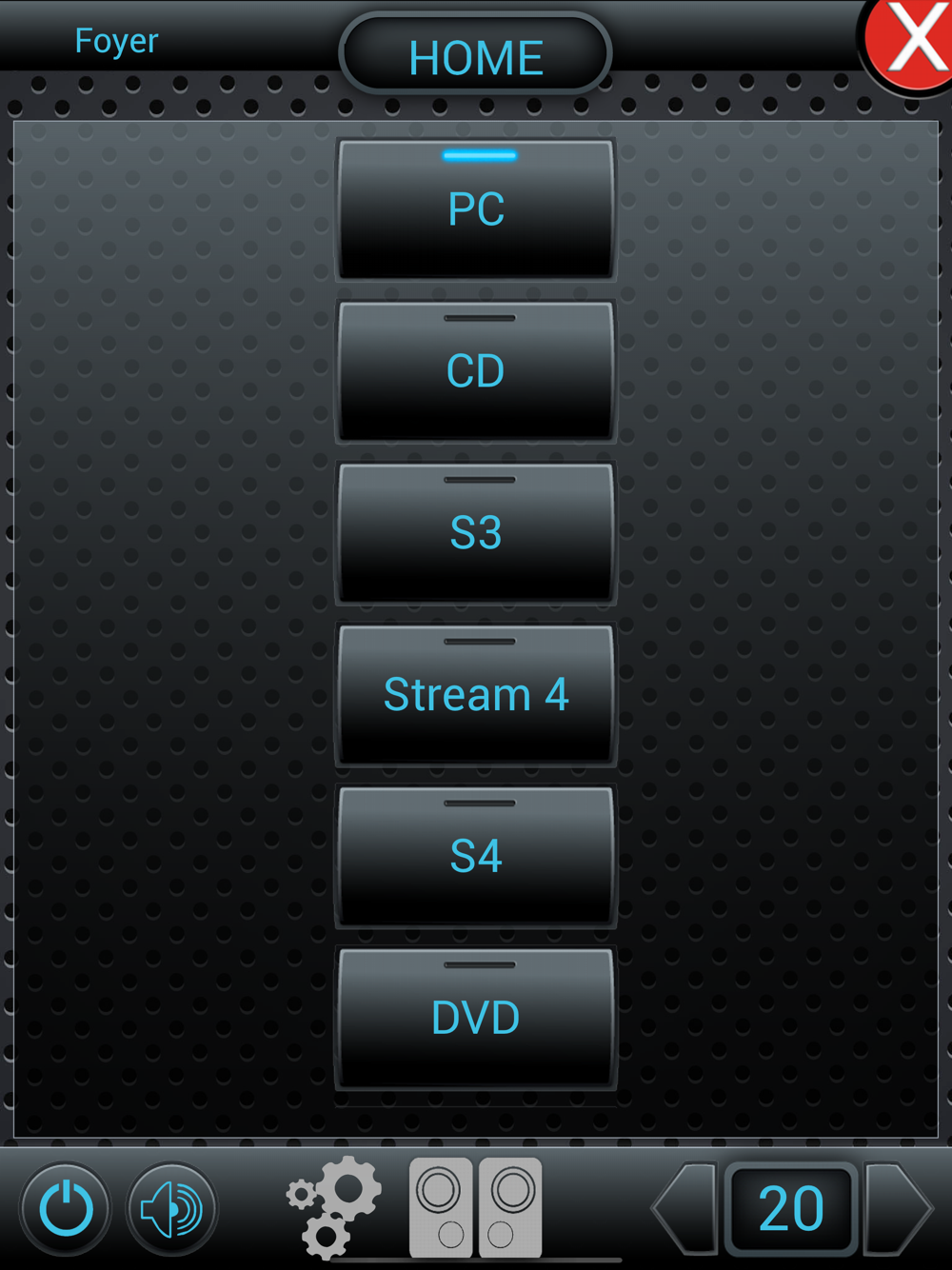Viewport: 952px width, 1270px height.
Task: Switch off the active PC source
Action: tap(476, 209)
